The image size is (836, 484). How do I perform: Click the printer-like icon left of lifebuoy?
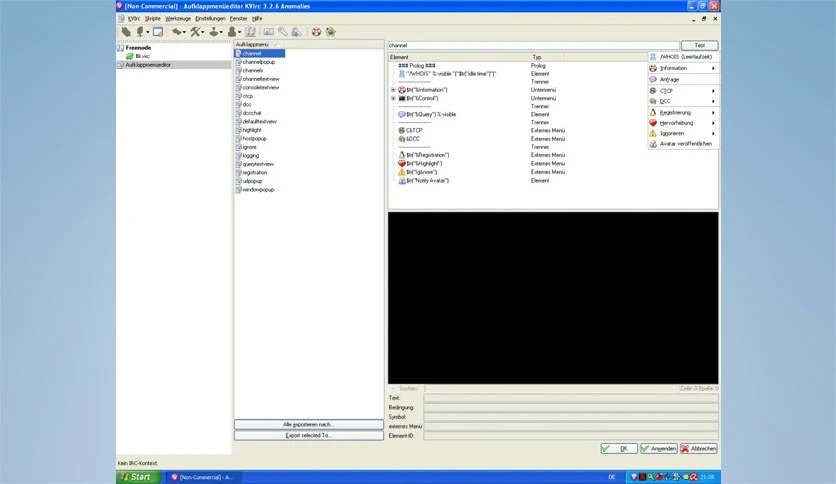pos(296,32)
